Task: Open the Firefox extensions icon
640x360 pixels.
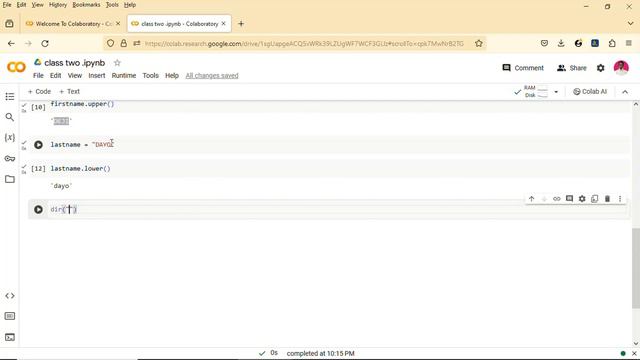Action: pyautogui.click(x=612, y=43)
